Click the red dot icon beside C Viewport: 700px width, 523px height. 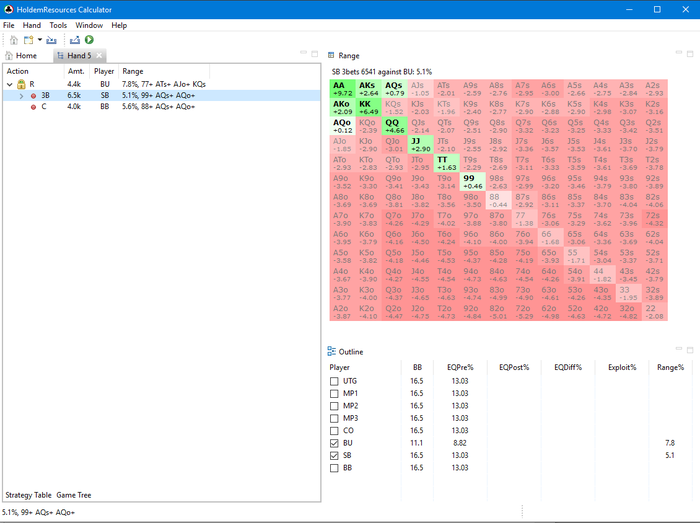(x=33, y=107)
